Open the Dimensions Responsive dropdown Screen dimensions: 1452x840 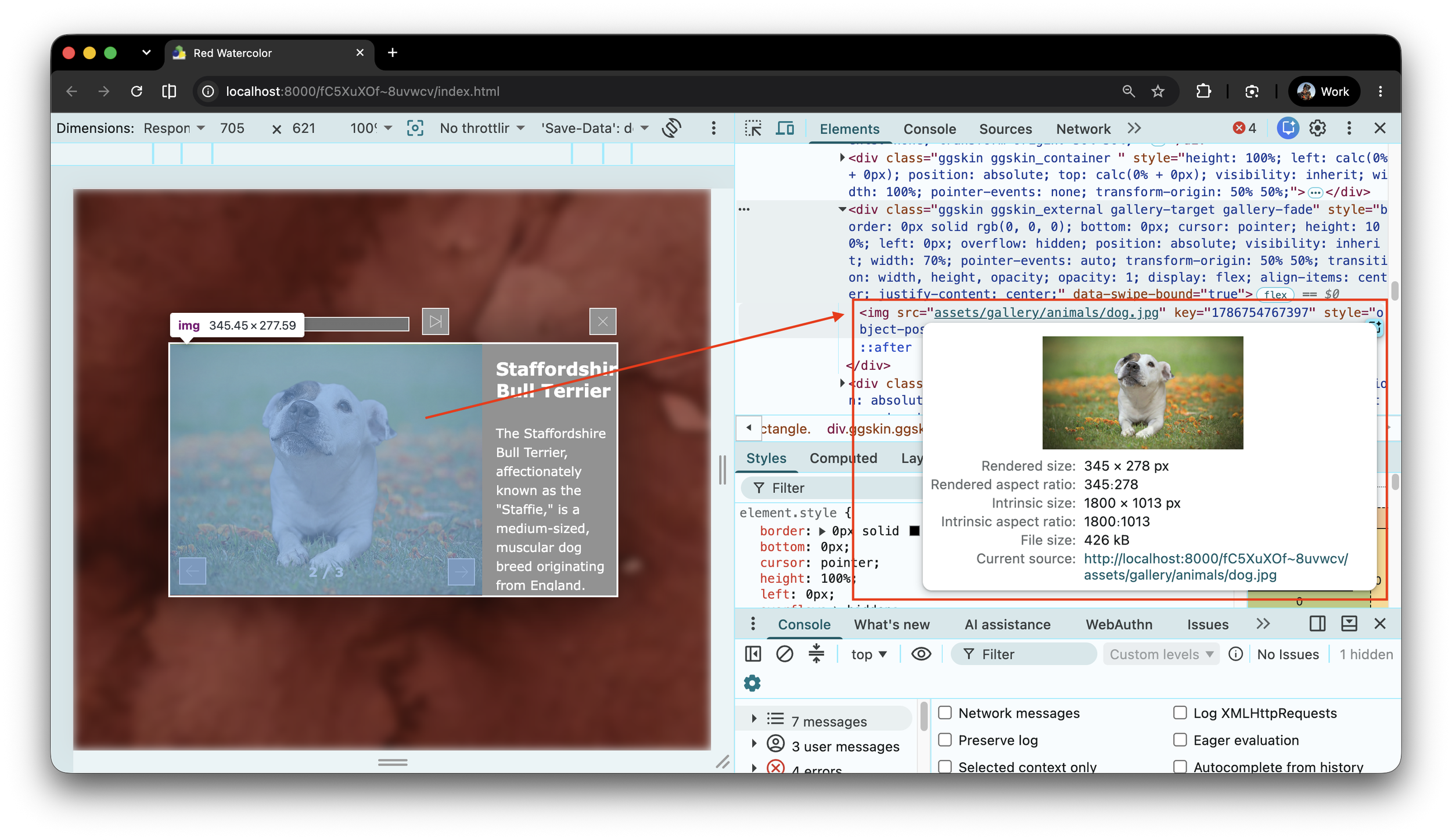point(174,128)
